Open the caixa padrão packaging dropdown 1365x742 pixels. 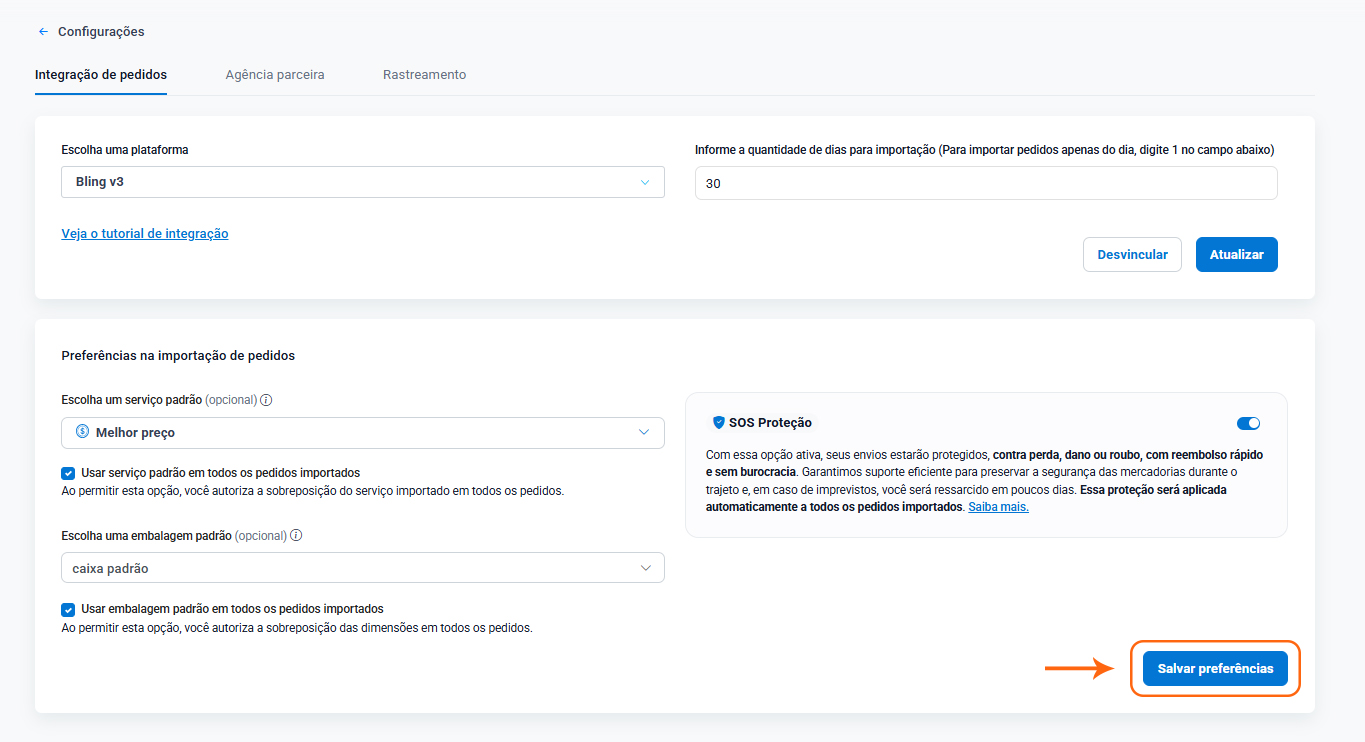pyautogui.click(x=362, y=568)
